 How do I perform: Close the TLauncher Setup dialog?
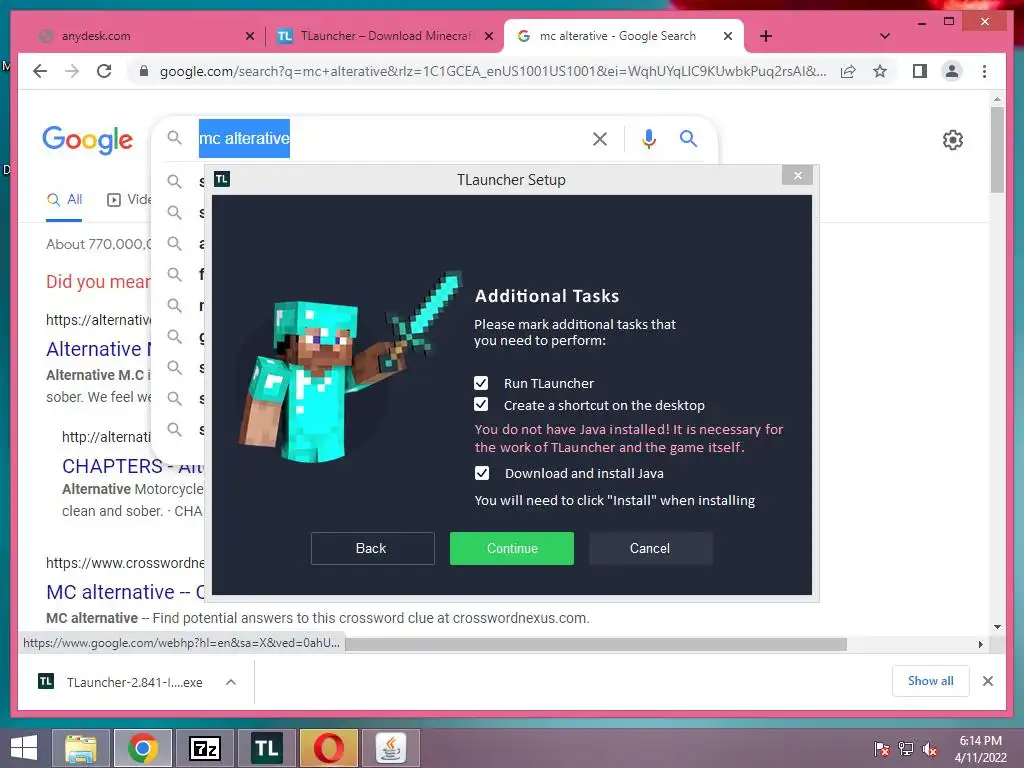797,176
